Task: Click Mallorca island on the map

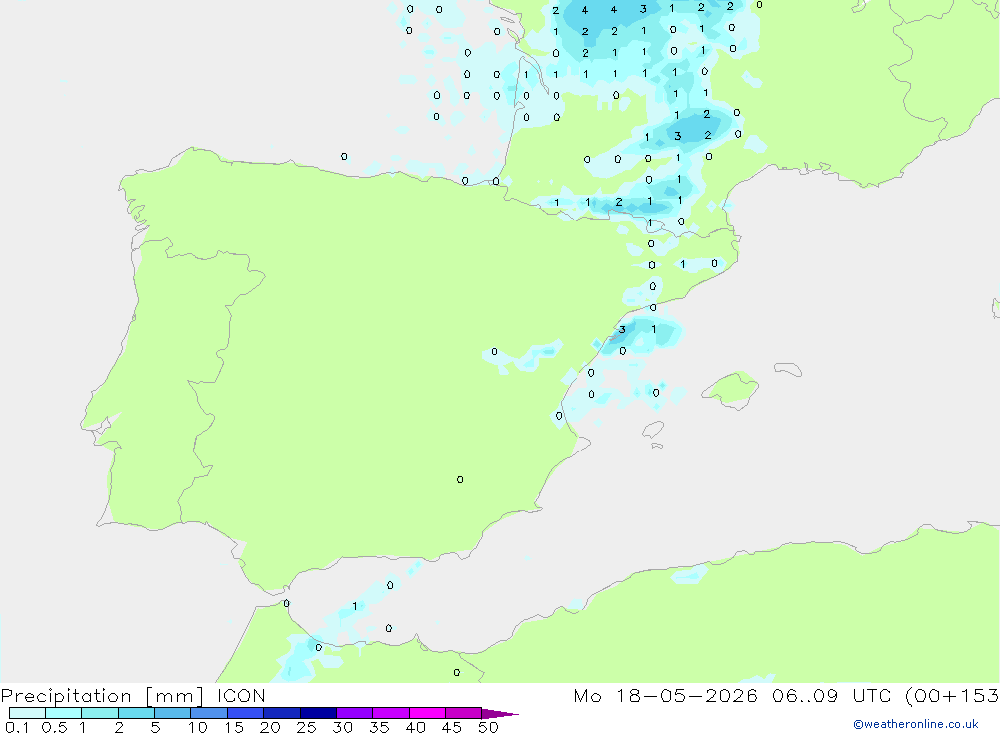Action: 731,389
